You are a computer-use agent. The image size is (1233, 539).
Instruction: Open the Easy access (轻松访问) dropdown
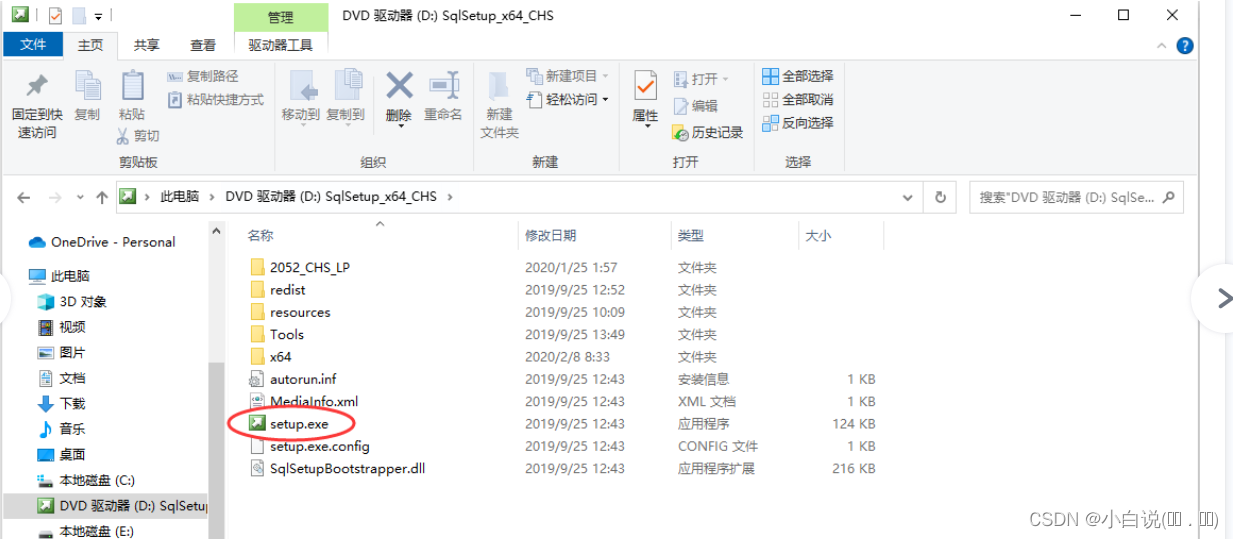568,99
